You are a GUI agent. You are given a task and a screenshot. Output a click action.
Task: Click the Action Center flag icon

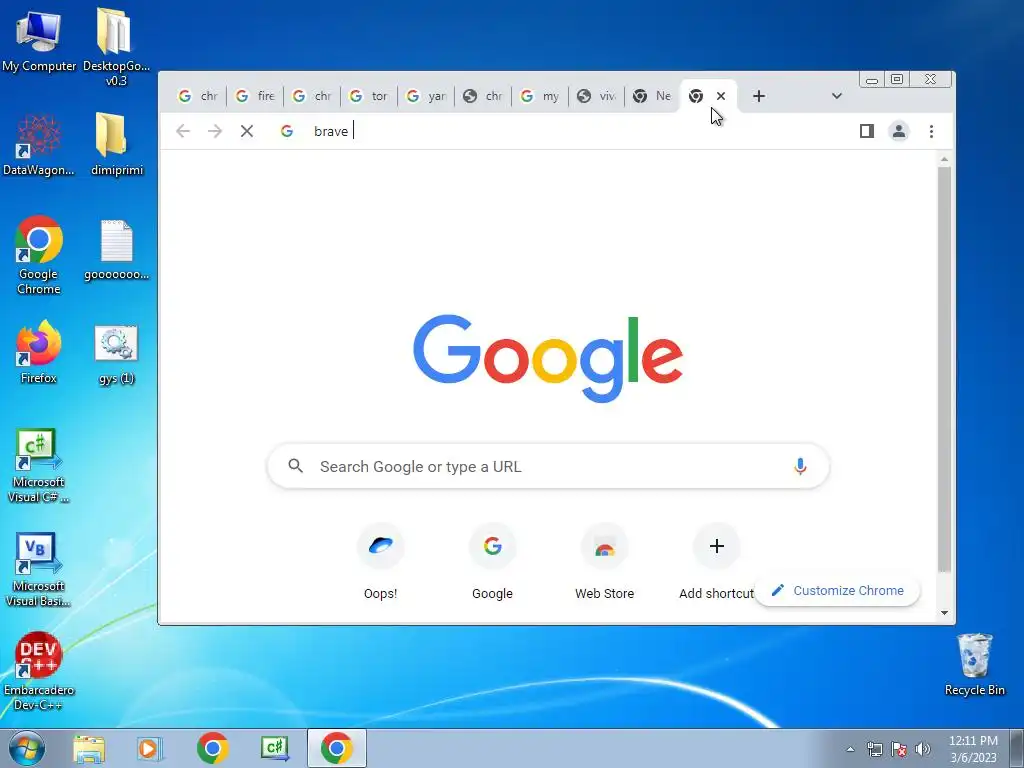(899, 749)
